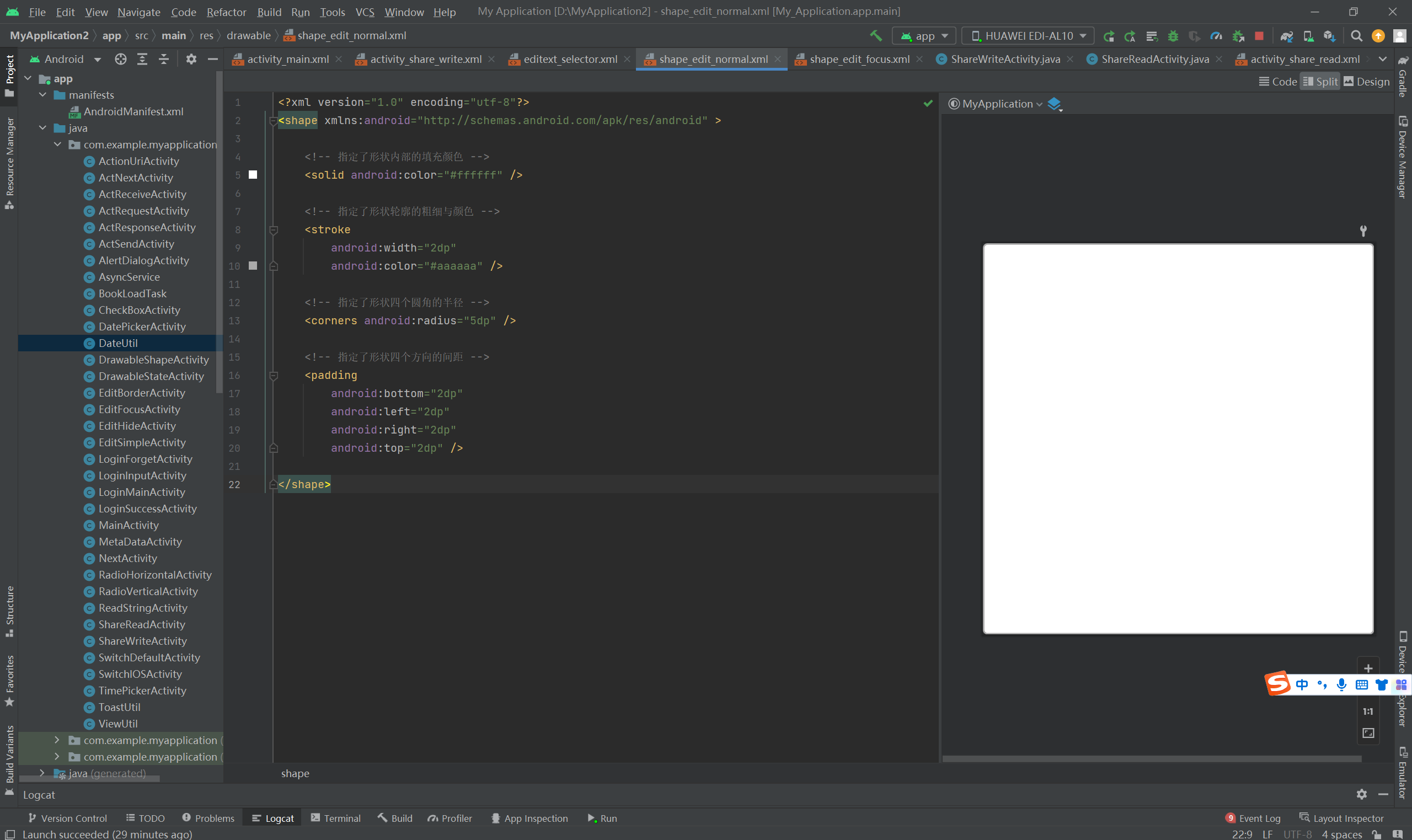Open the Profile app speedometer icon
Screen dimensions: 1412x840
(1216, 36)
